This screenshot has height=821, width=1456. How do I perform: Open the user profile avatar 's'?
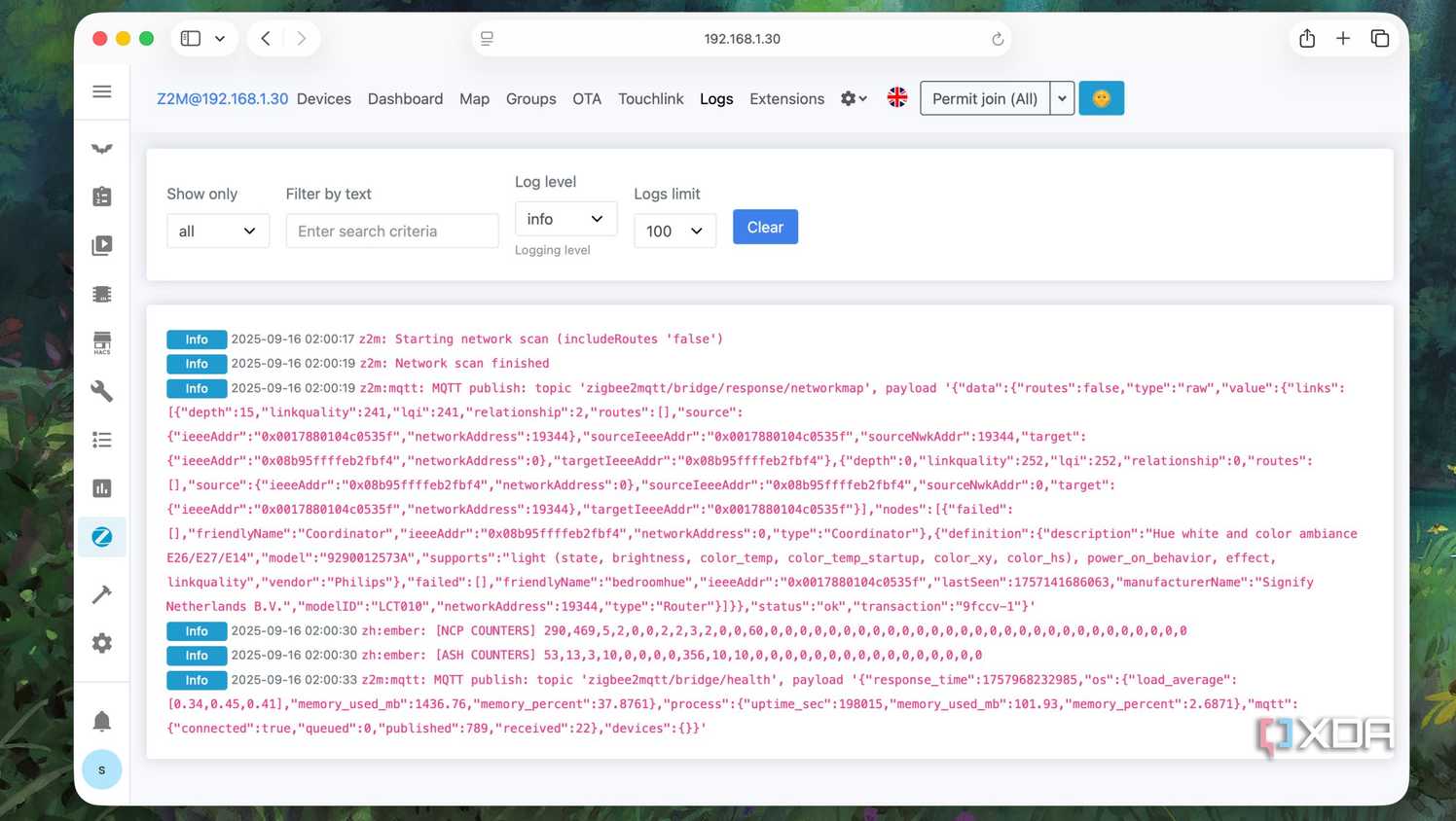(x=101, y=769)
